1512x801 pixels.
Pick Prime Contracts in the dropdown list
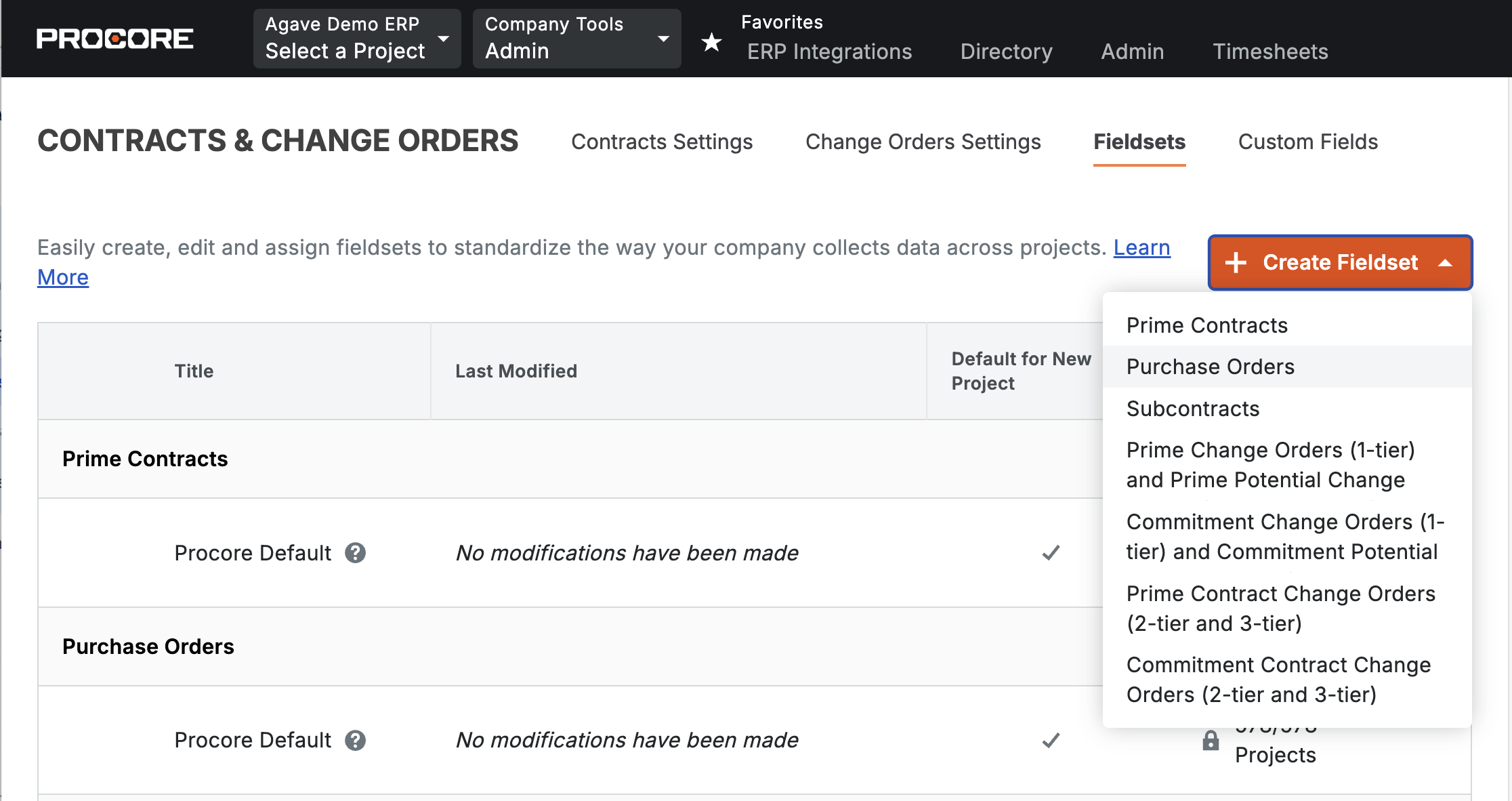point(1206,325)
